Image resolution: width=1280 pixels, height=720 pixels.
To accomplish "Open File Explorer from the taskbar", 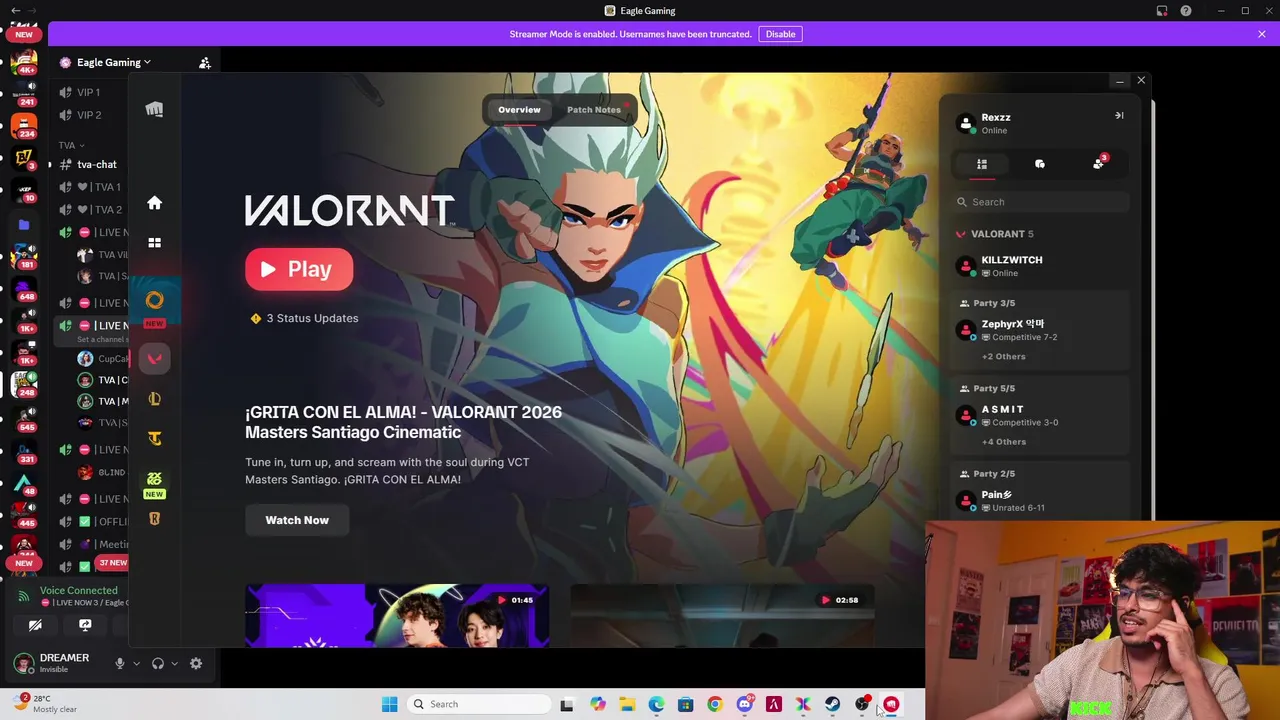I will pos(627,704).
